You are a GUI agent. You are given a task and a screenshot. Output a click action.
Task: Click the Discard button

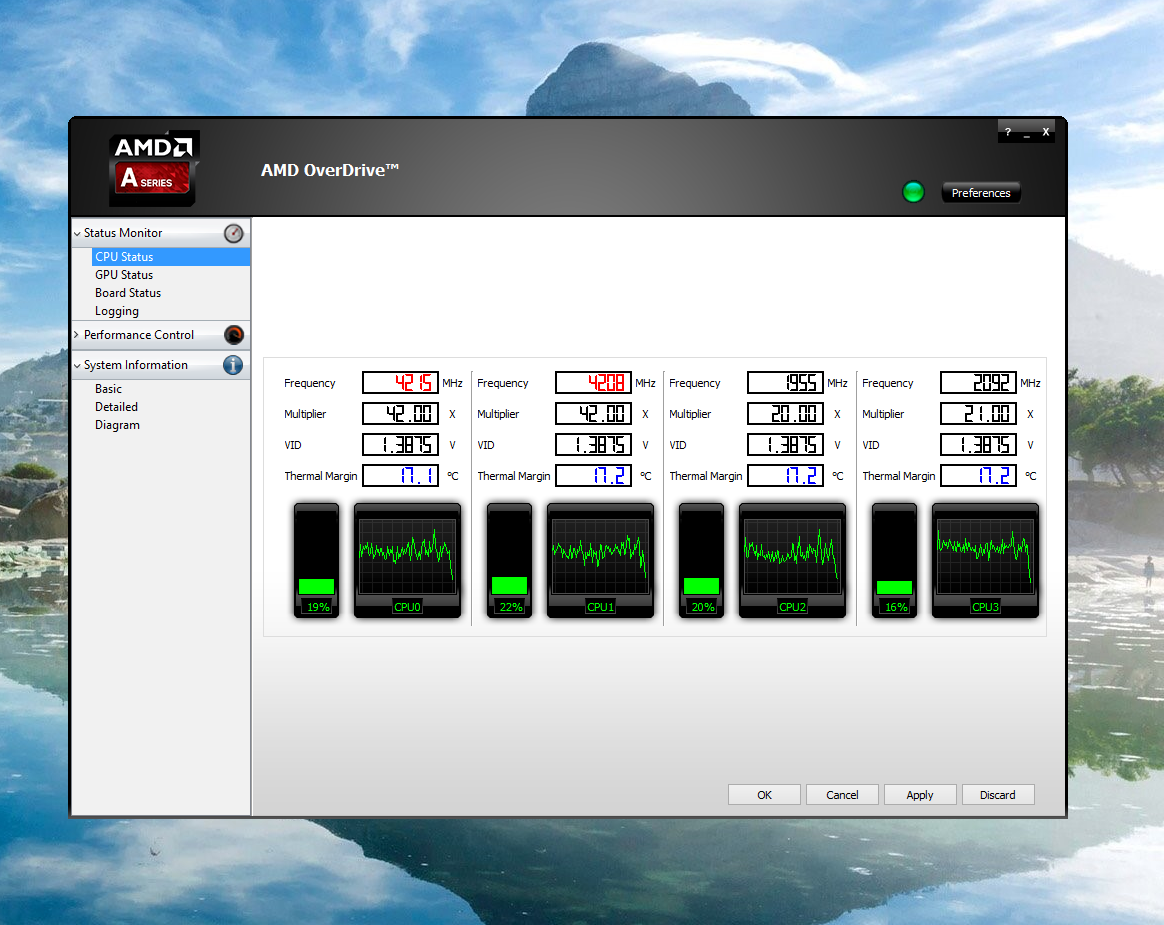pyautogui.click(x=998, y=795)
